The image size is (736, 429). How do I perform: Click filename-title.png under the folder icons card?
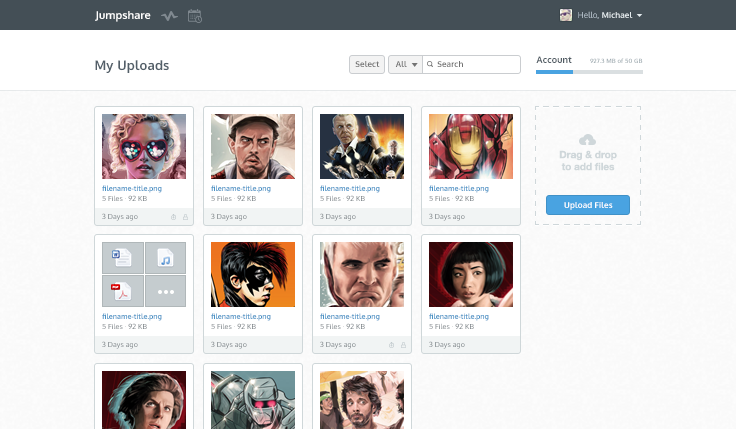pyautogui.click(x=132, y=316)
